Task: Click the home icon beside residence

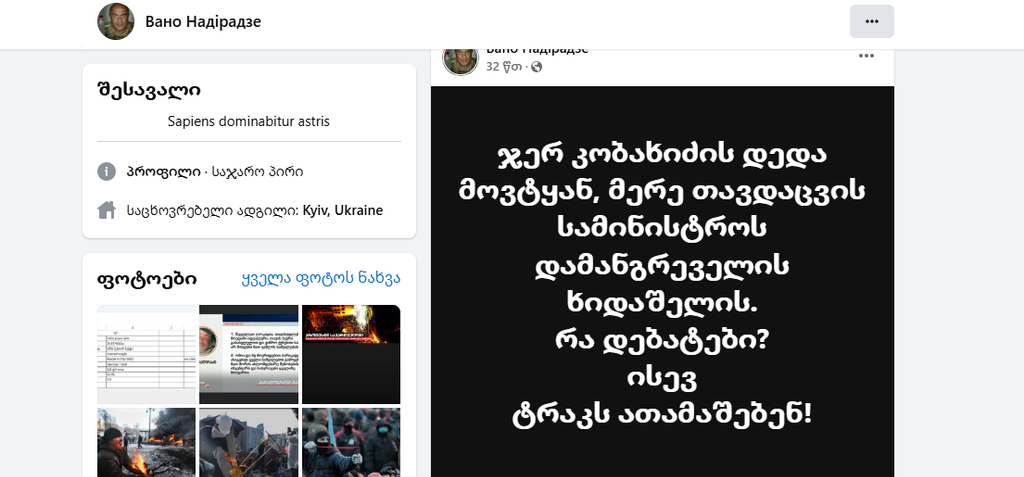Action: pyautogui.click(x=106, y=210)
